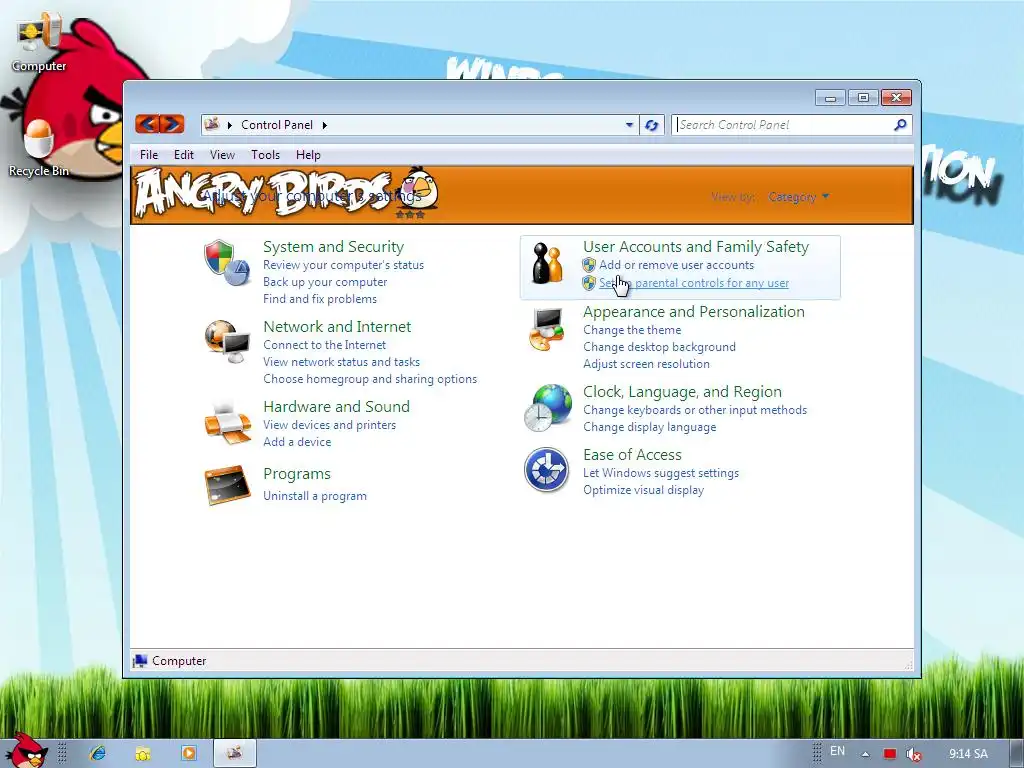Click Change the theme
Image resolution: width=1024 pixels, height=768 pixels.
pyautogui.click(x=632, y=330)
